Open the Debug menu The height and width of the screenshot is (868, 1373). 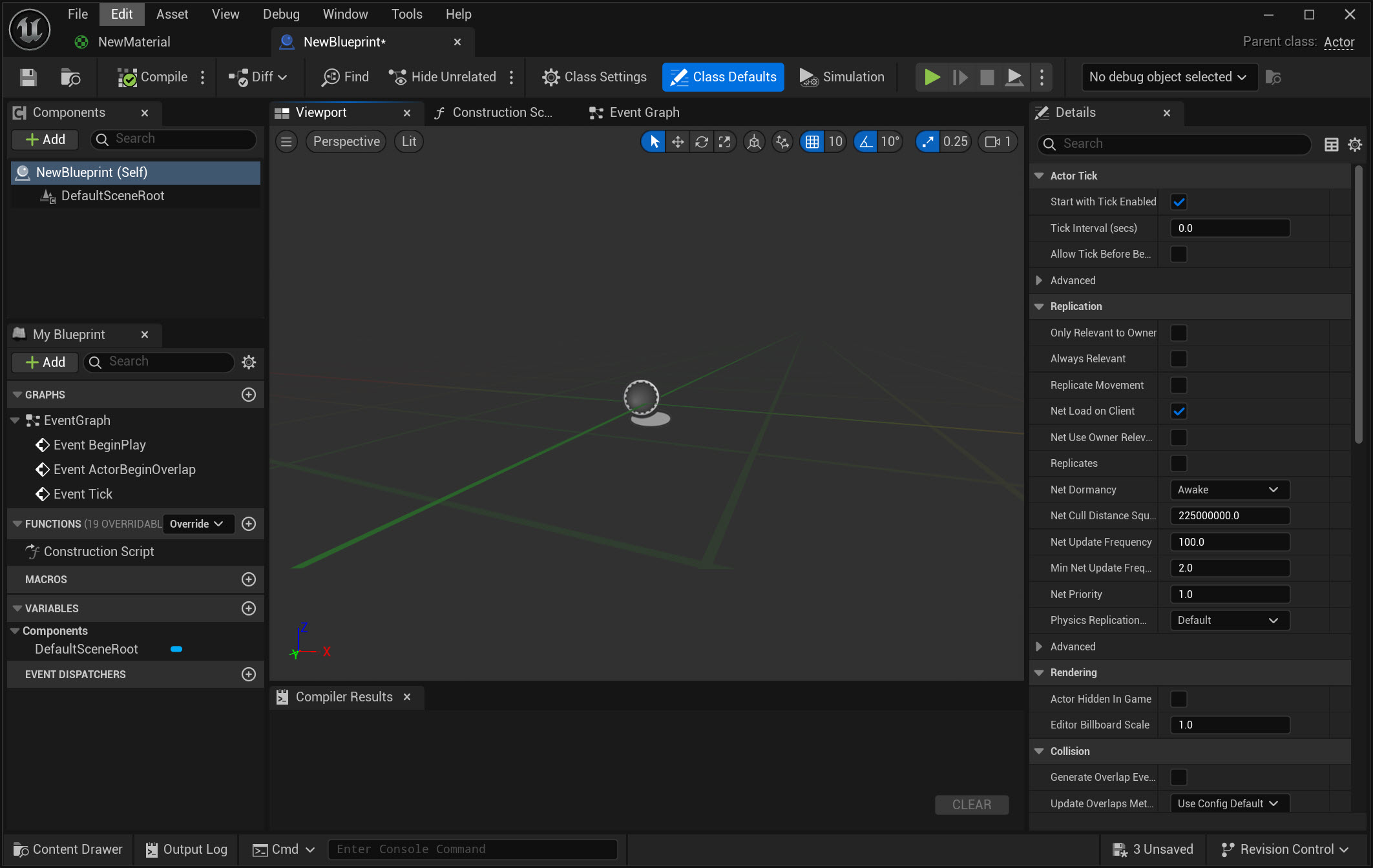(281, 14)
